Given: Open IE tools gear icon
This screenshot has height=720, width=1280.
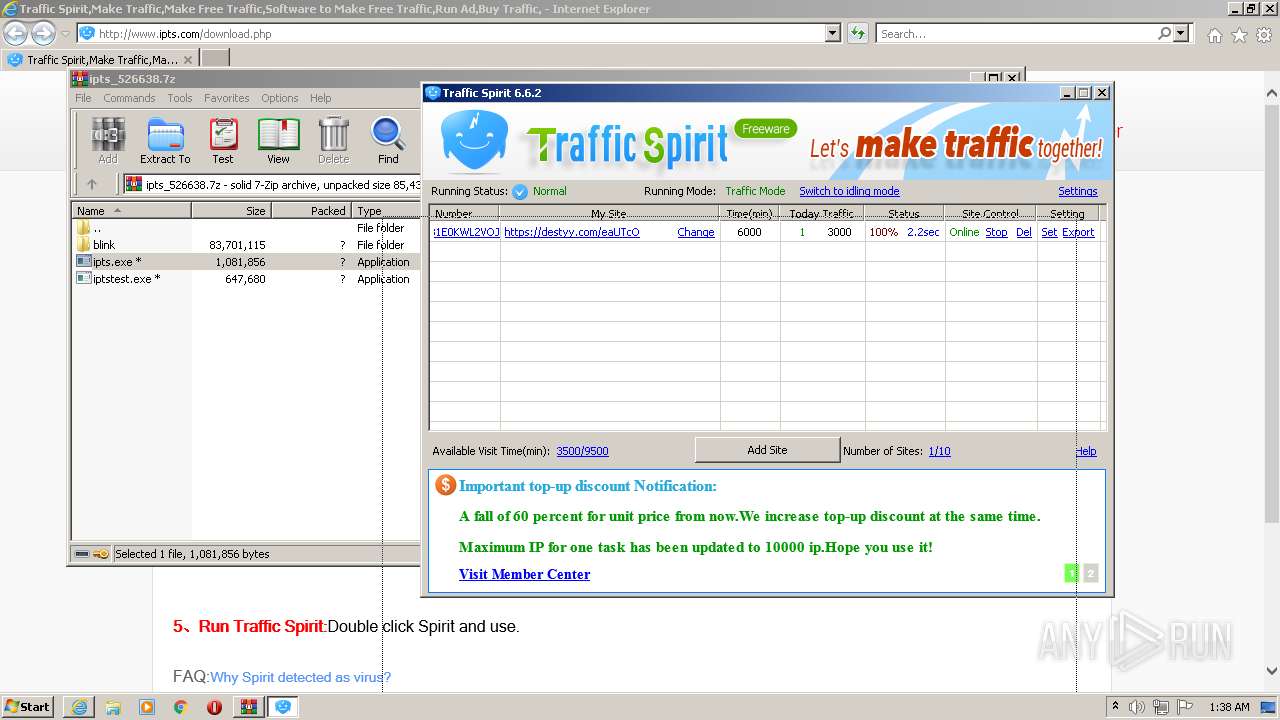Looking at the screenshot, I should (1264, 35).
